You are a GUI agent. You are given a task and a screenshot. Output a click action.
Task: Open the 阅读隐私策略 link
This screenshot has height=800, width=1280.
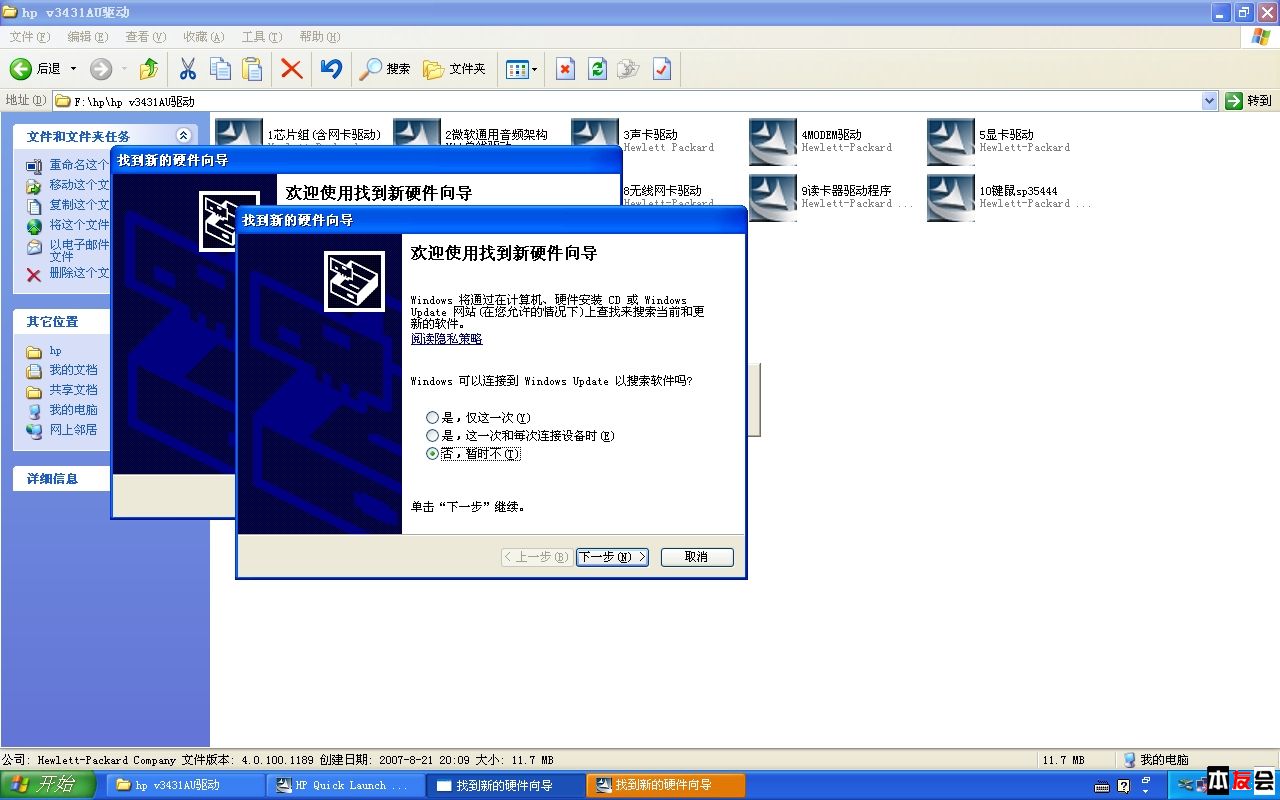pos(446,339)
